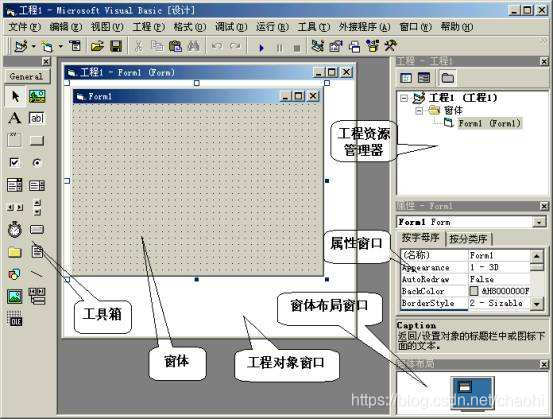The width and height of the screenshot is (553, 419).
Task: Click the Add Standard EXE Project icon
Action: coord(21,46)
